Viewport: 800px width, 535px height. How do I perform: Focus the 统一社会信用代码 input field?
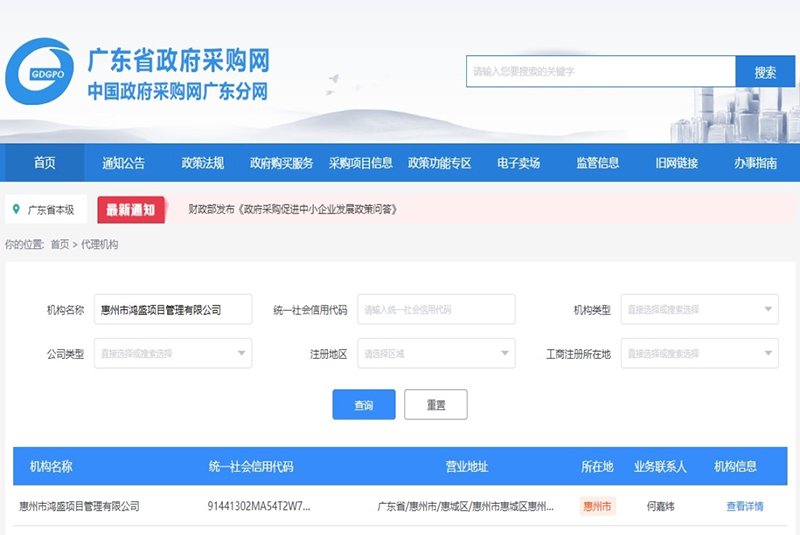point(436,310)
